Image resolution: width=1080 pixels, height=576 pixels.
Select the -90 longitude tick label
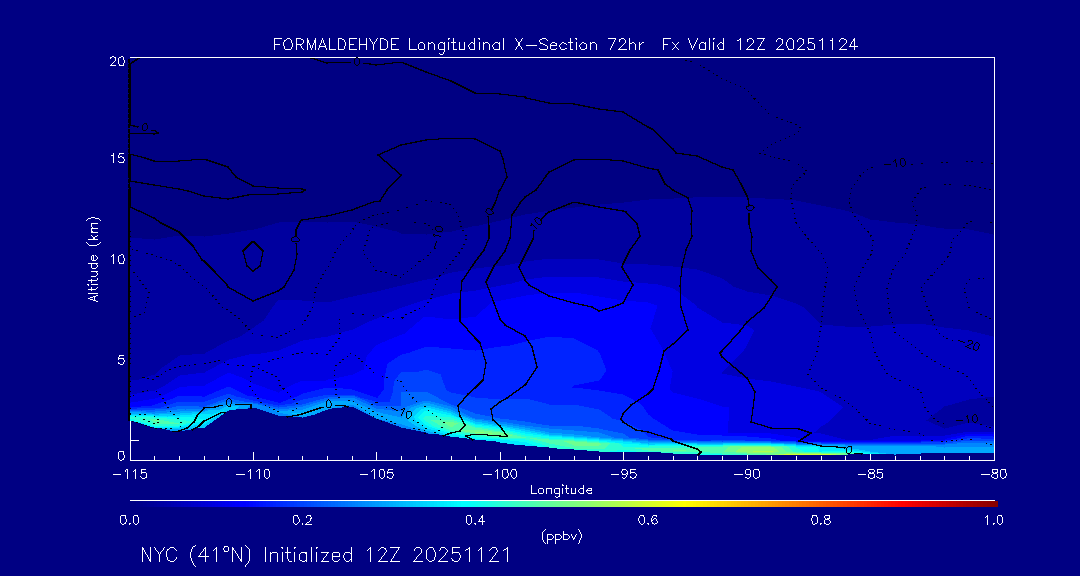coord(746,473)
